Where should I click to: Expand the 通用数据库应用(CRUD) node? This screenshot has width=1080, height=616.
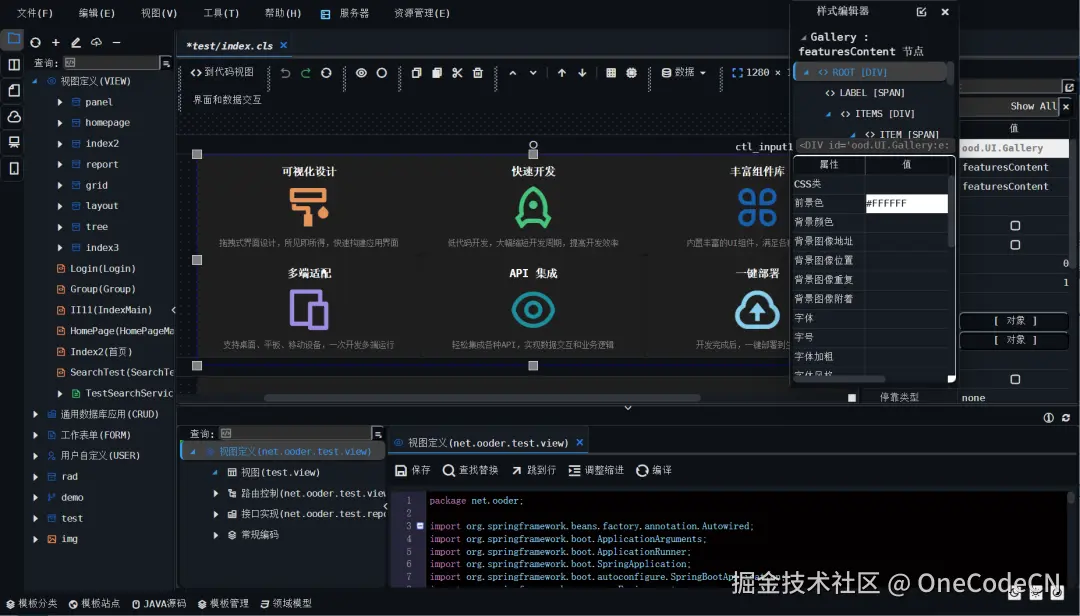[35, 414]
